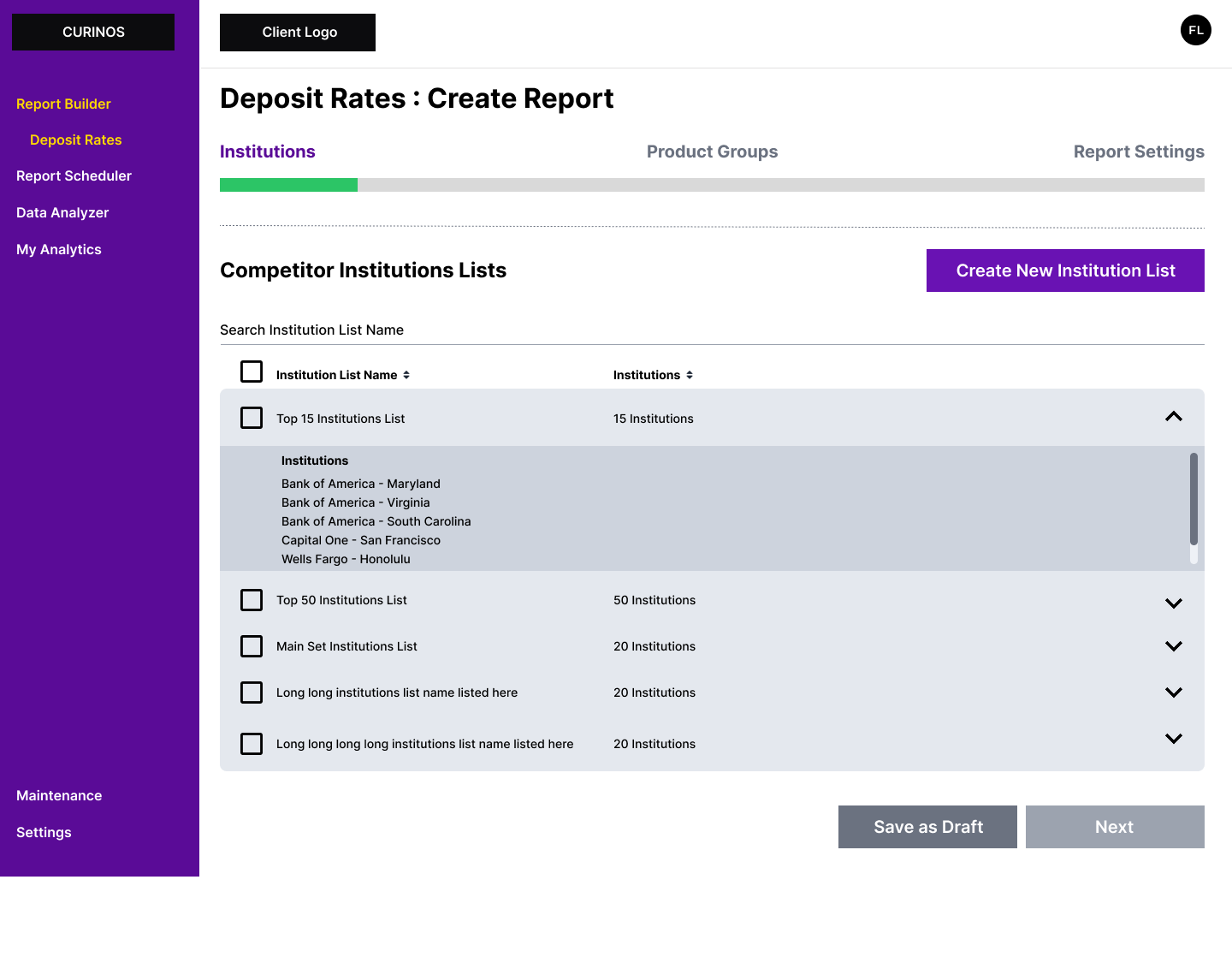Toggle the select-all header checkbox
This screenshot has width=1232, height=957.
tap(252, 372)
